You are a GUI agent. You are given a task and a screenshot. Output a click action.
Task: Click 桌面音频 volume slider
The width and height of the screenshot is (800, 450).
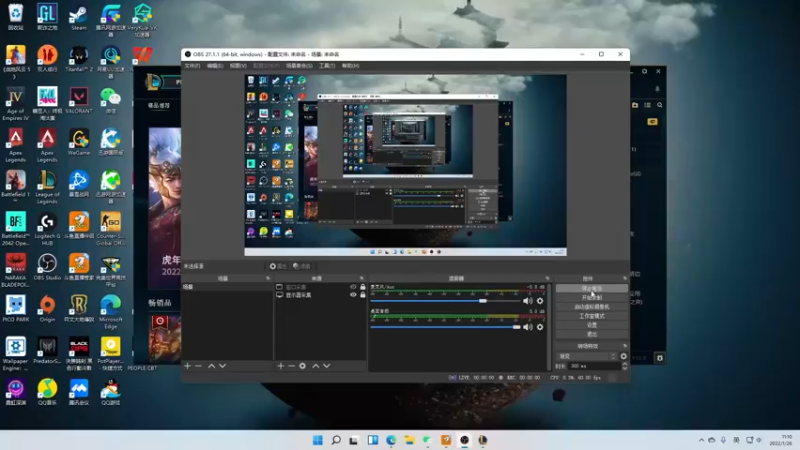(445, 327)
